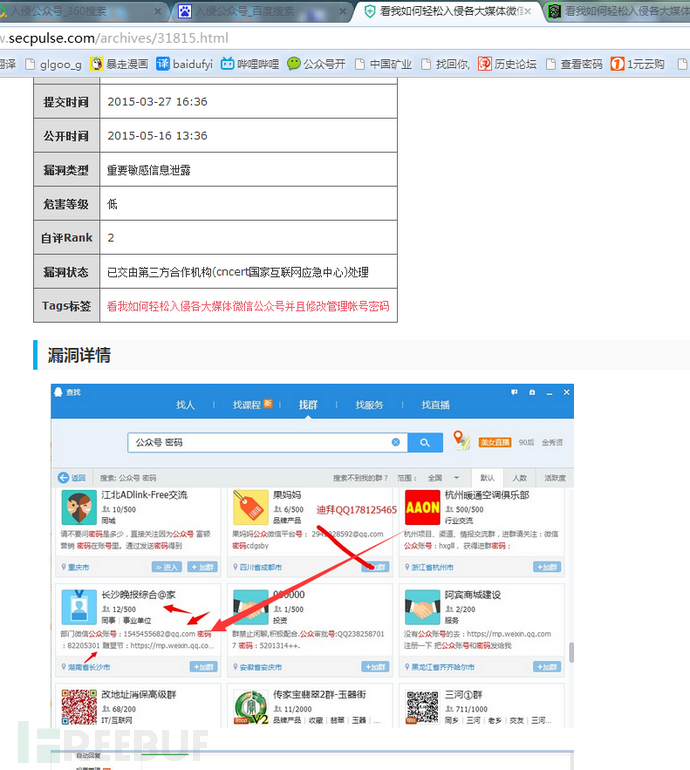Click 加群 on the 江北ADlink-Free交流 card
690x770 pixels.
click(x=202, y=567)
